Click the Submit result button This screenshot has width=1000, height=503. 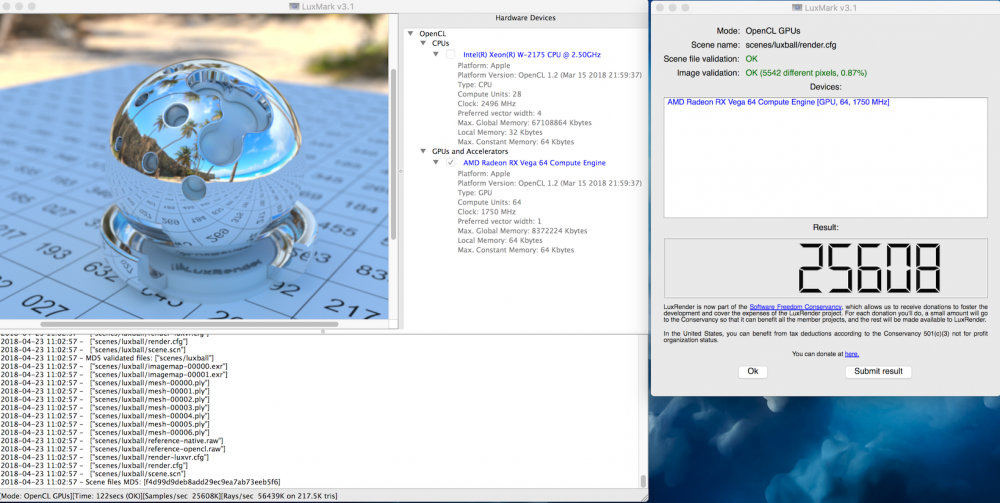point(878,372)
